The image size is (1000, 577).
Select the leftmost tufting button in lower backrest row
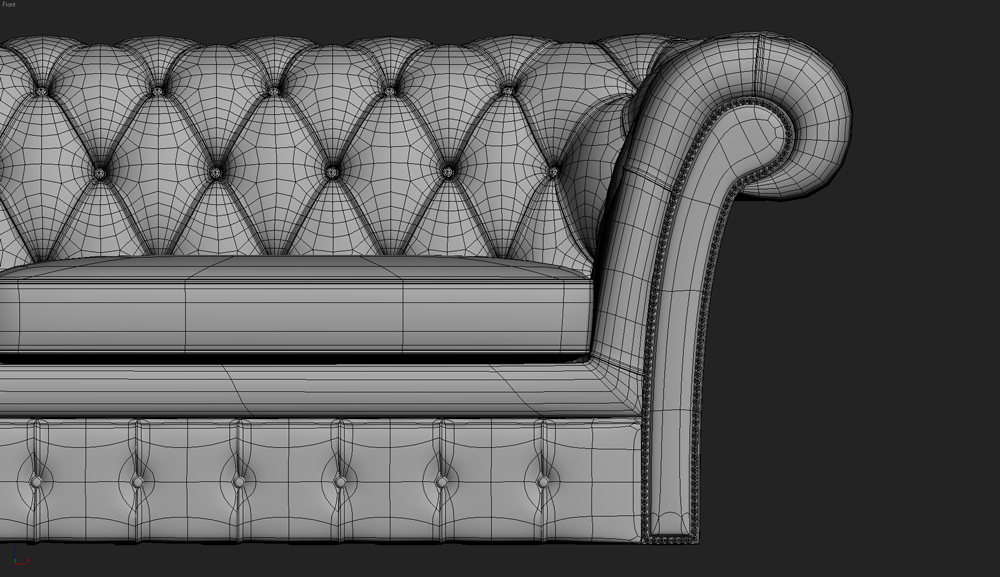pos(100,172)
